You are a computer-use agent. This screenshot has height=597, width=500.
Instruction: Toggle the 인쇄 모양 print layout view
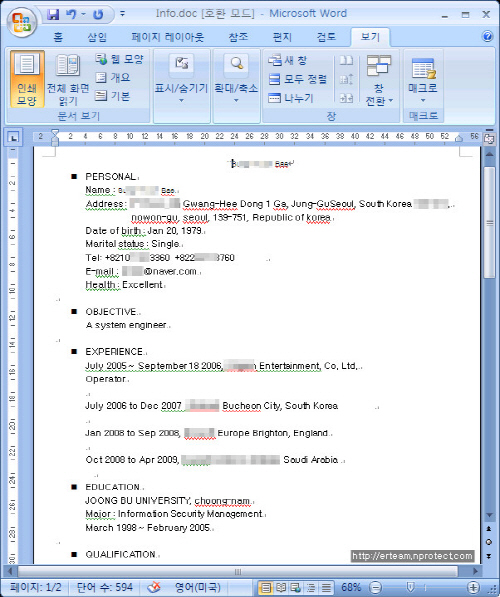click(27, 79)
